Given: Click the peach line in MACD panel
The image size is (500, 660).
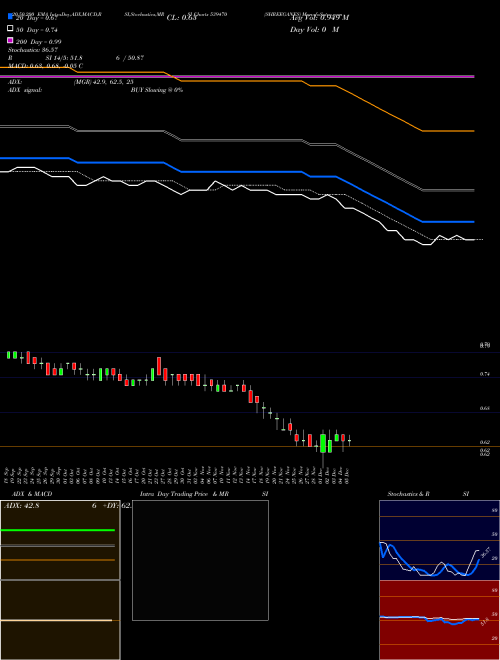Looking at the screenshot, I should [x=56, y=620].
